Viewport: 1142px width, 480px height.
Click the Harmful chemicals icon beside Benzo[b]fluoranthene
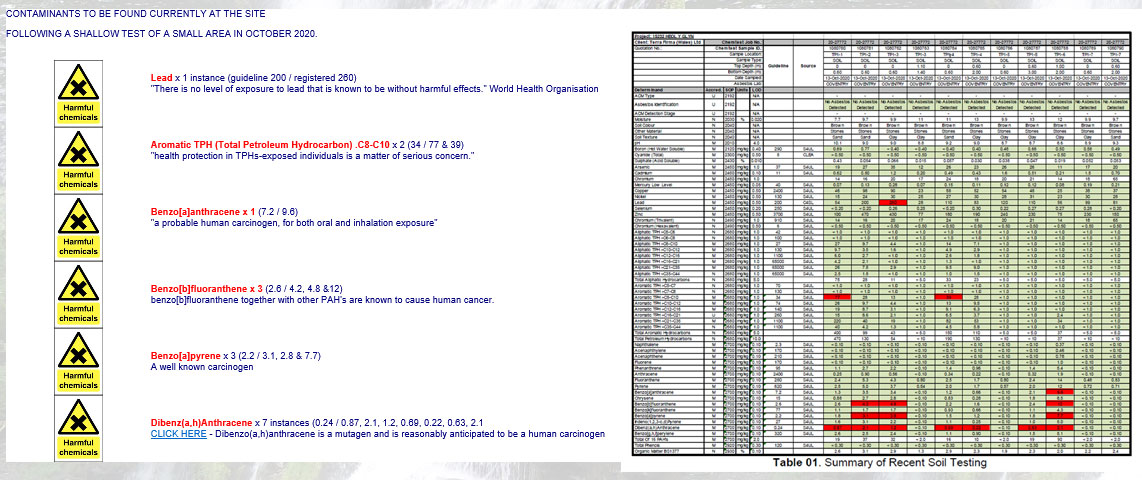[x=79, y=294]
